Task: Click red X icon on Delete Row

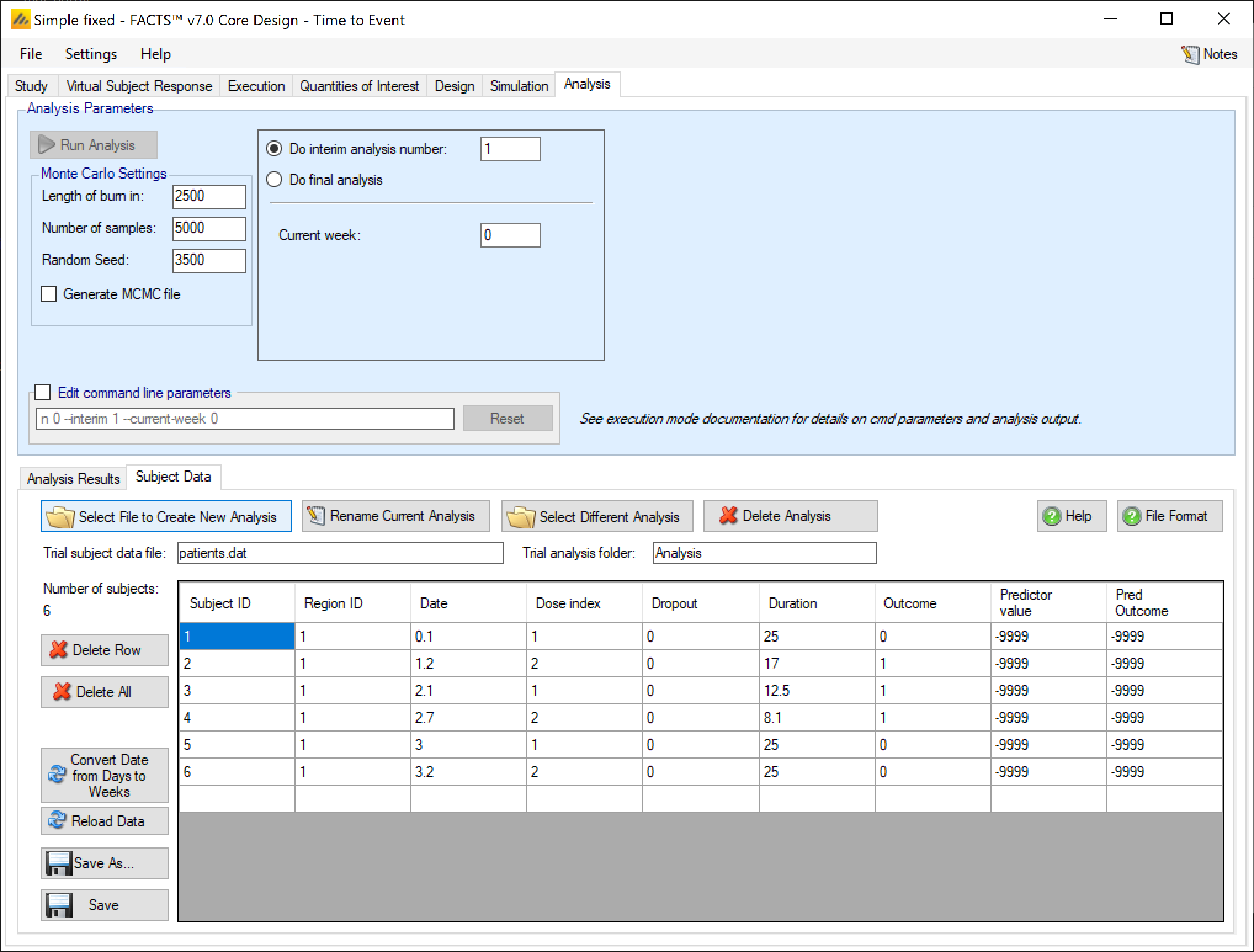Action: [x=59, y=650]
